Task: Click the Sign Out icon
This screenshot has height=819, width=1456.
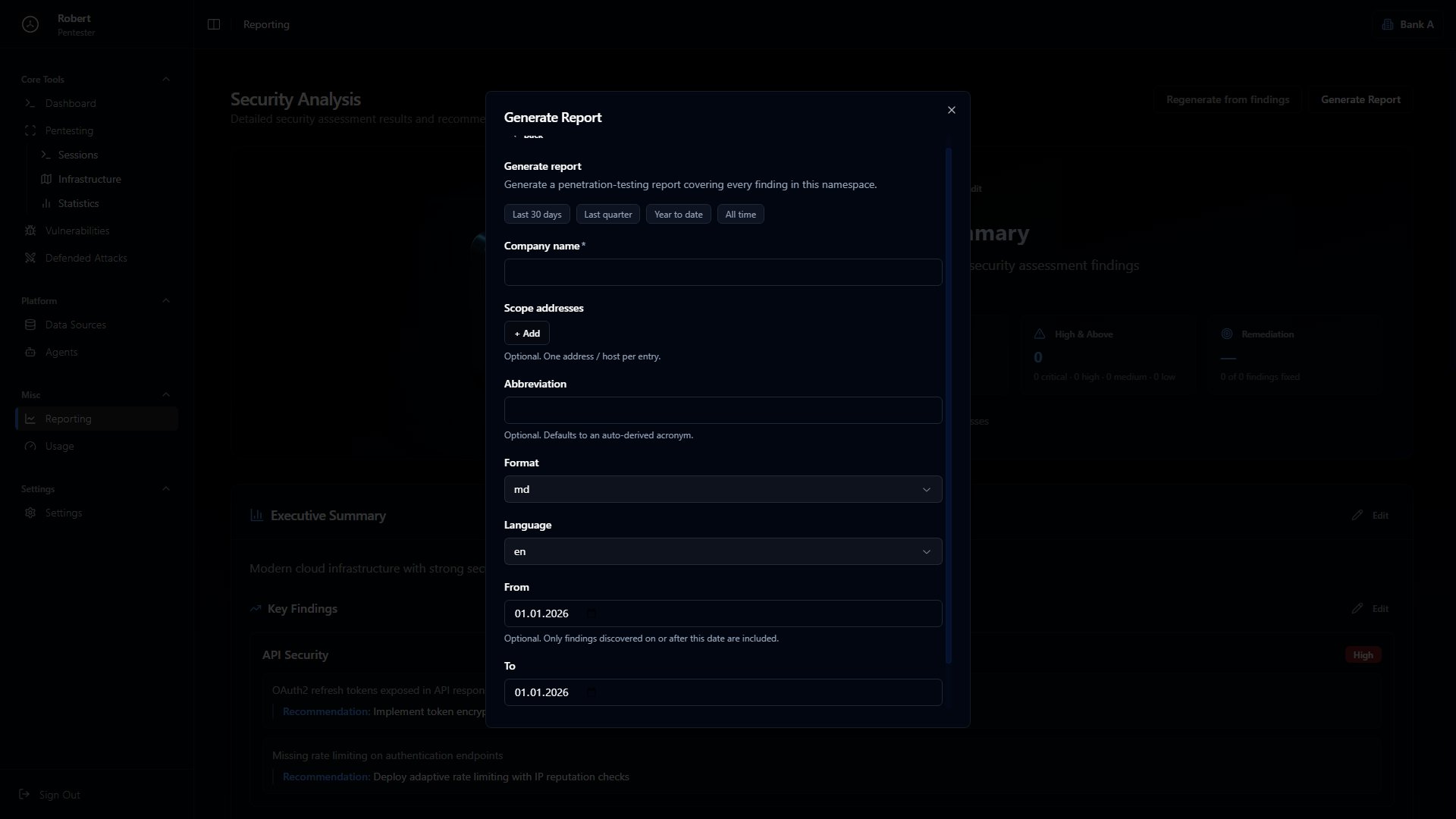Action: click(24, 795)
